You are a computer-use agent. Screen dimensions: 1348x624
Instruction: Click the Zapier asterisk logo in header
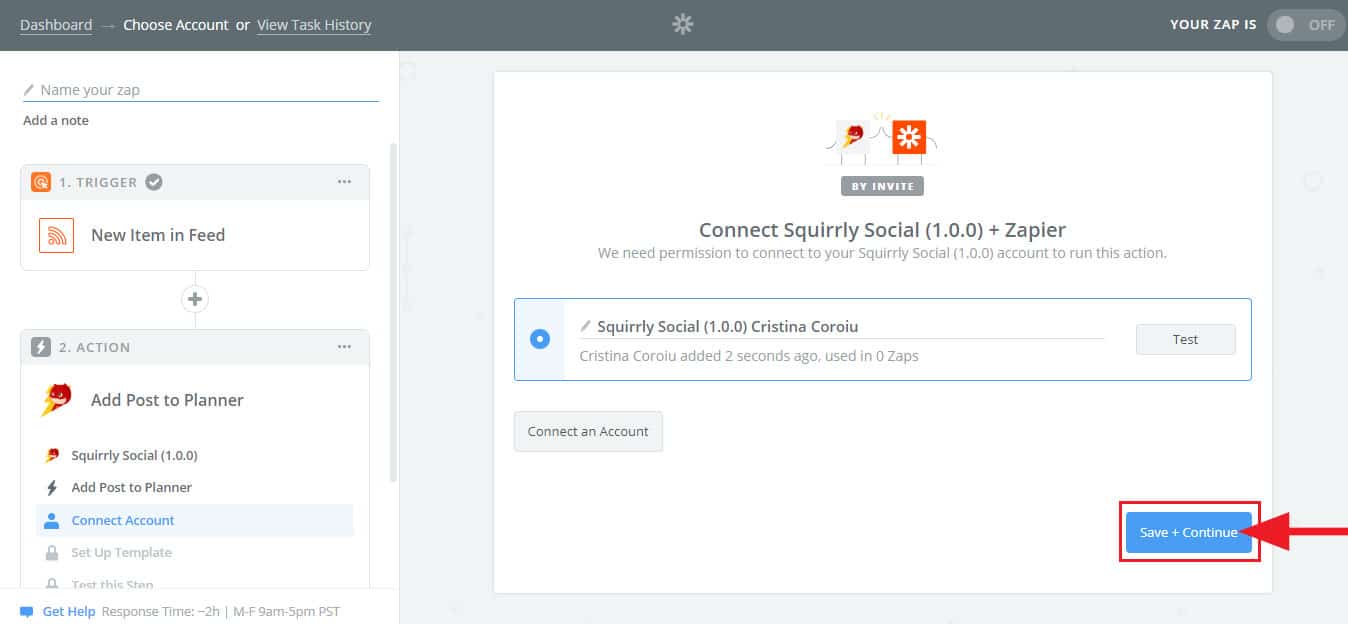pyautogui.click(x=683, y=24)
